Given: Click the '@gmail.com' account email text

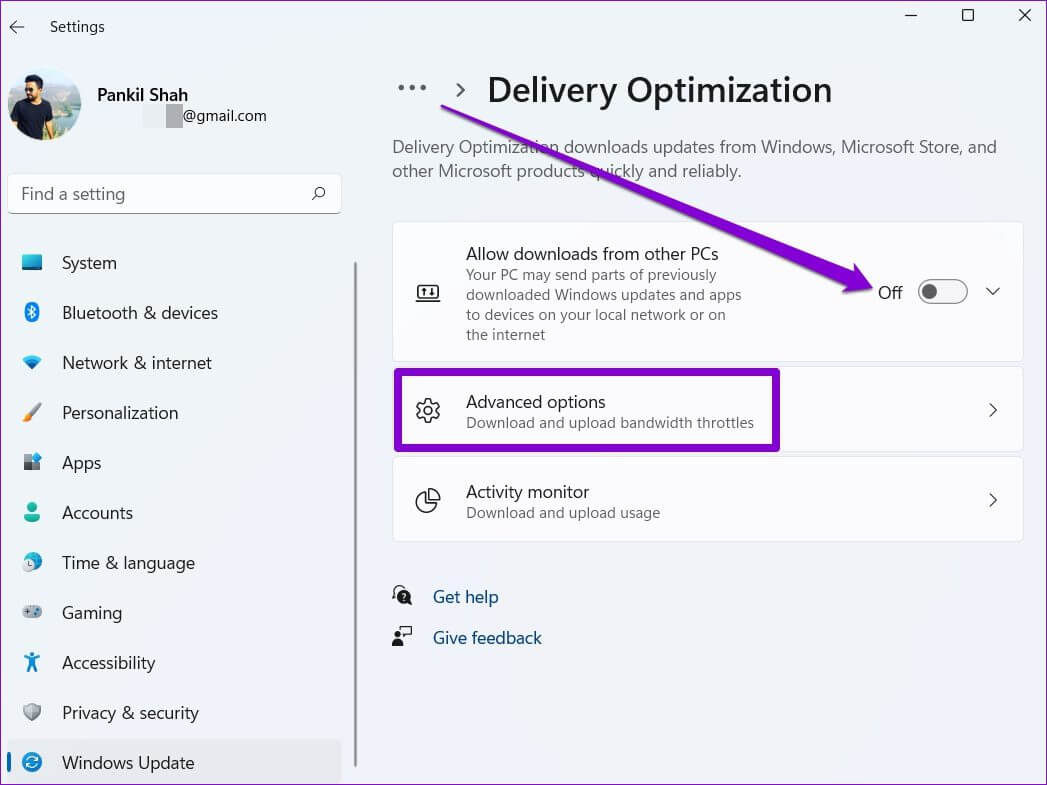Looking at the screenshot, I should (x=224, y=115).
